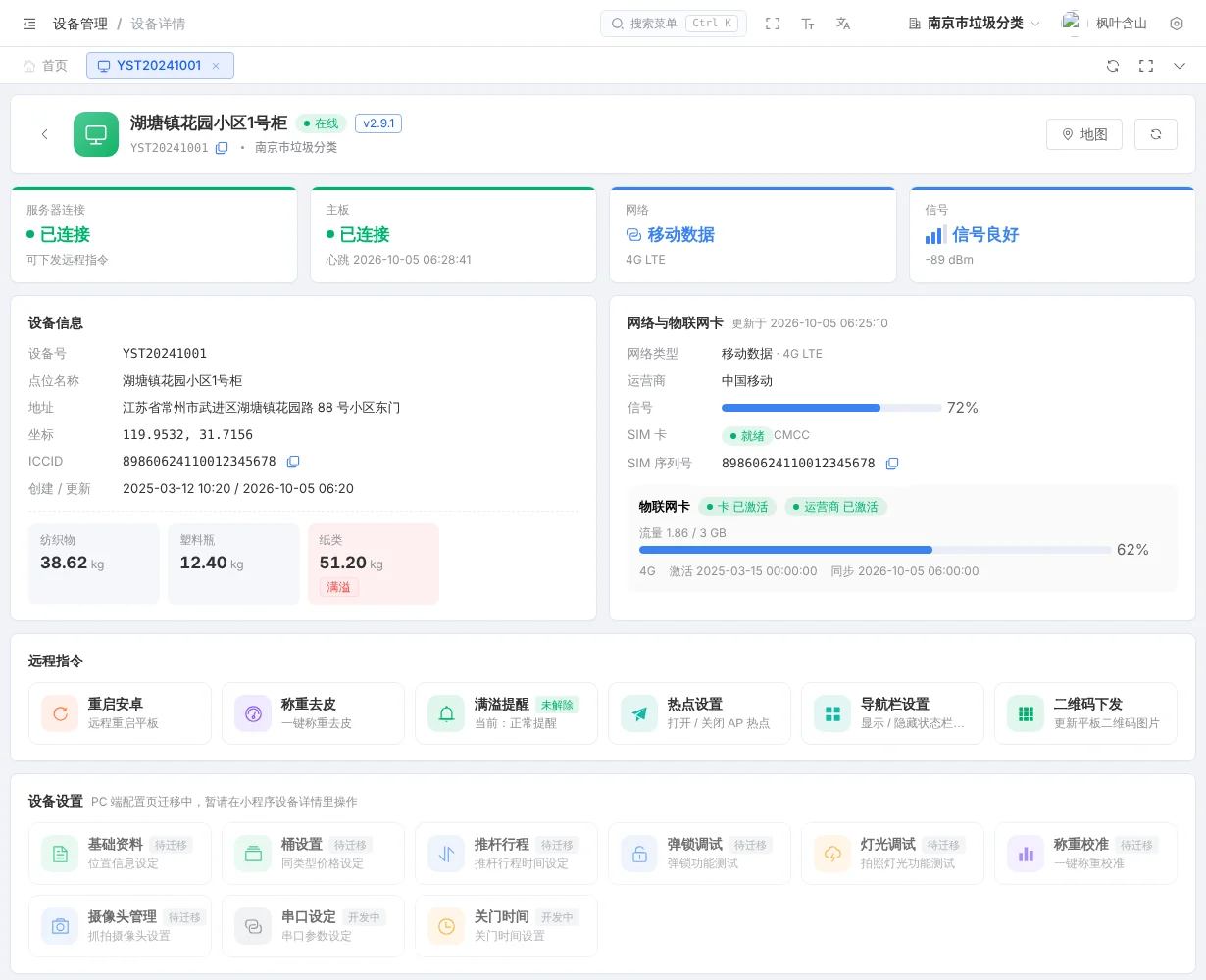1206x980 pixels.
Task: Close the YST20241001 tab
Action: [x=216, y=66]
